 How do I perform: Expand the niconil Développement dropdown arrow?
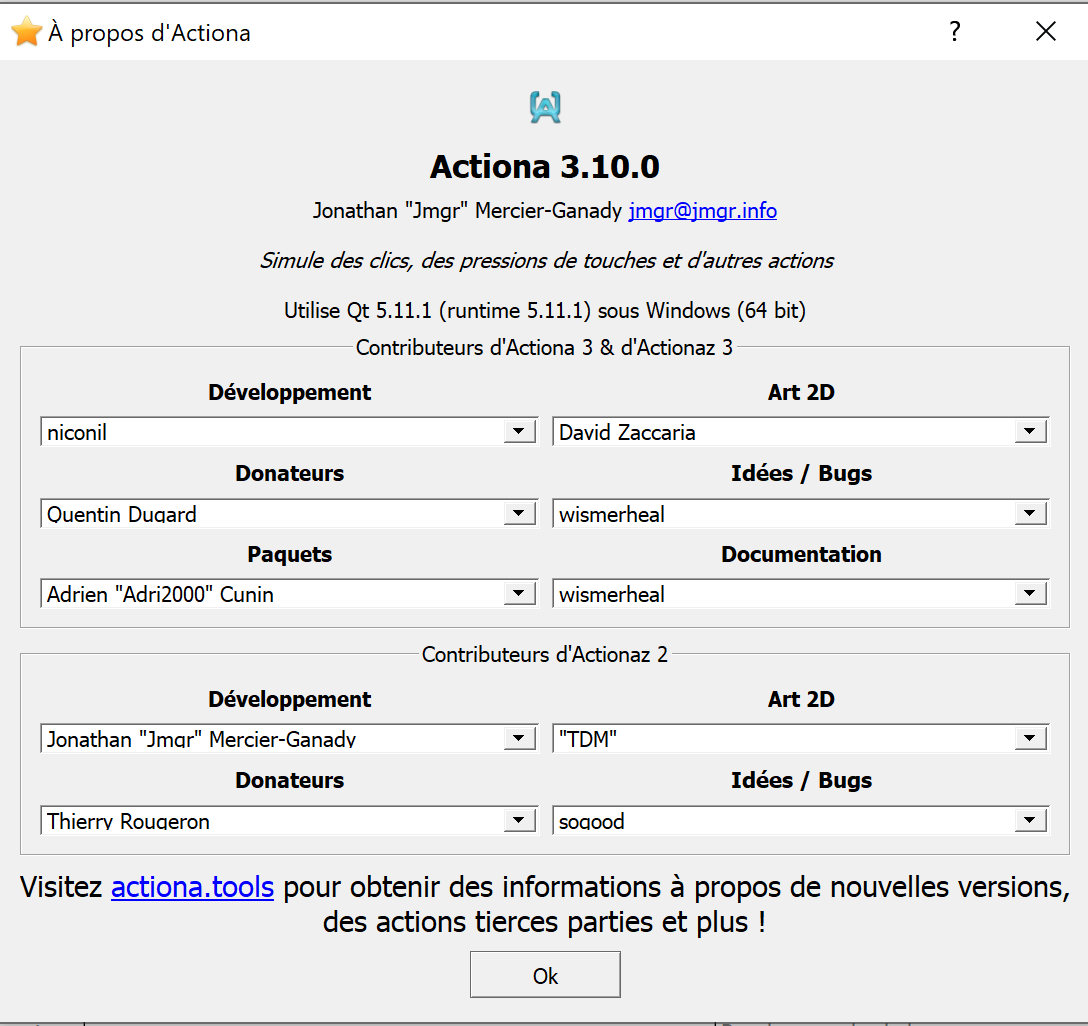tap(519, 431)
